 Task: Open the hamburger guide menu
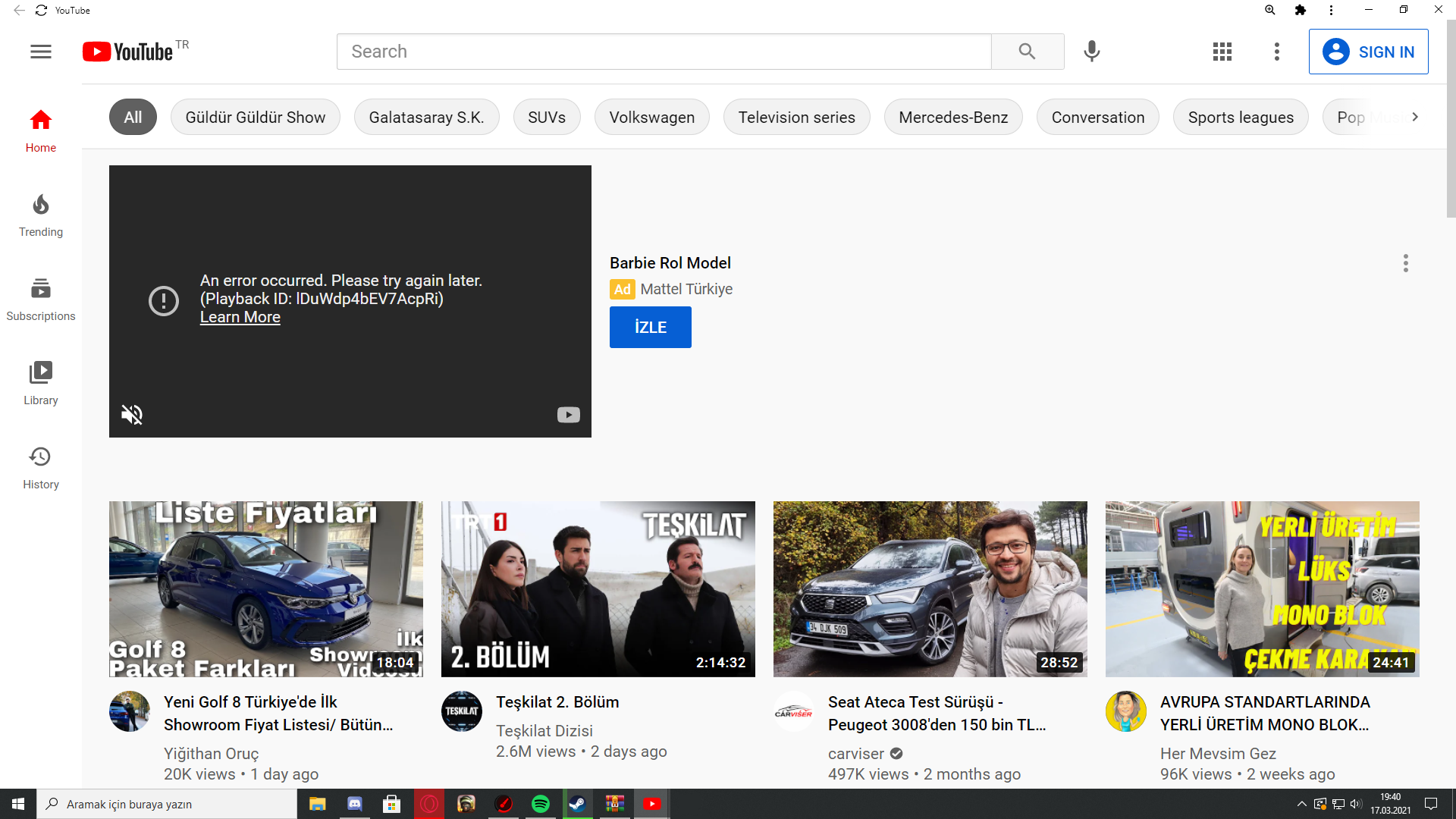click(x=41, y=52)
